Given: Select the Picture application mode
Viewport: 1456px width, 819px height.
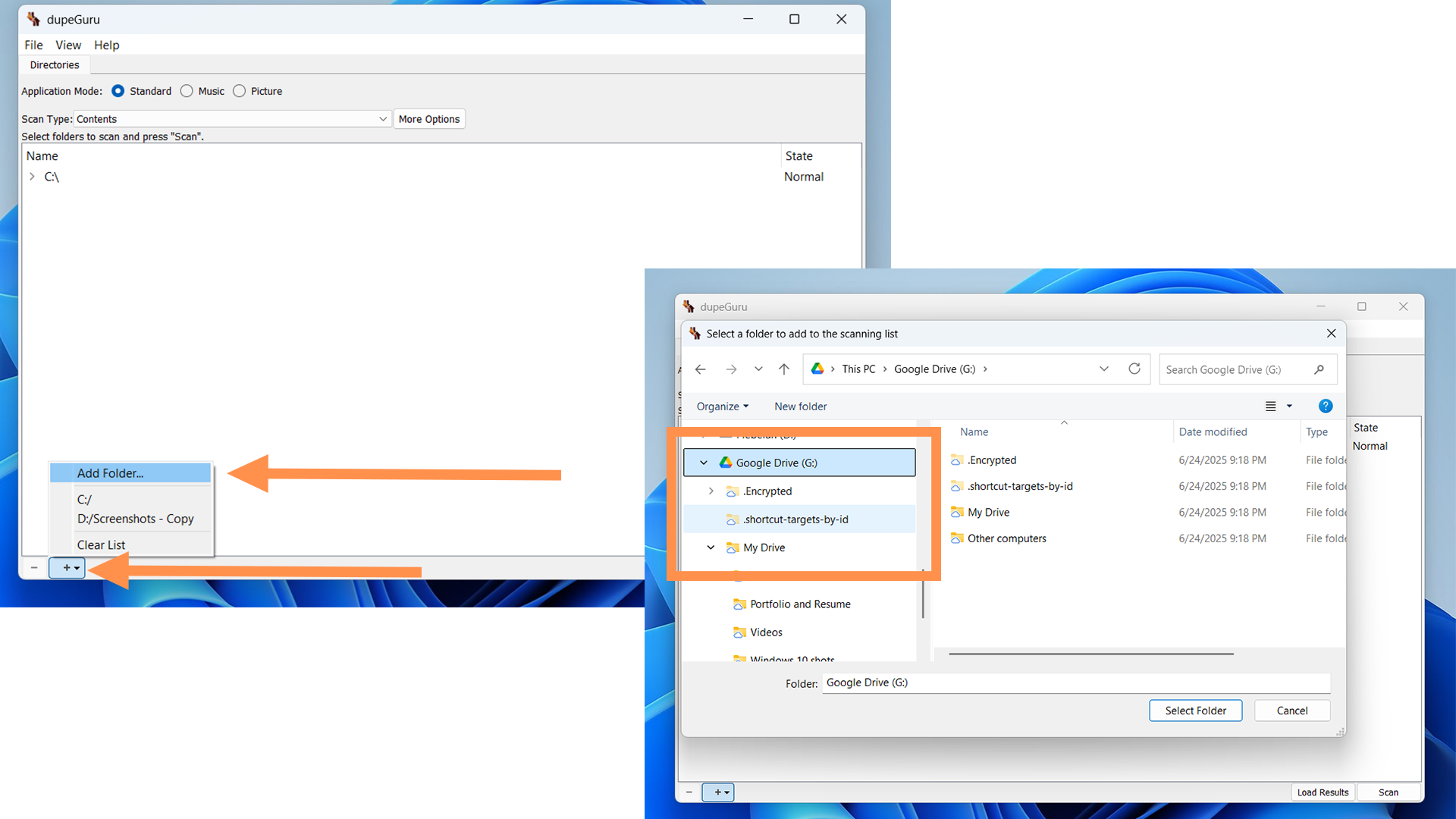Looking at the screenshot, I should pyautogui.click(x=240, y=91).
